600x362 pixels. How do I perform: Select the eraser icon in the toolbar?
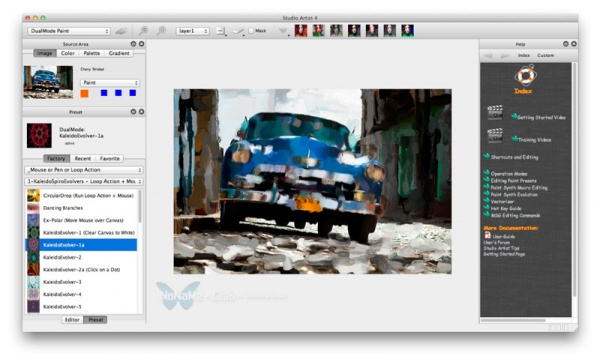(239, 31)
